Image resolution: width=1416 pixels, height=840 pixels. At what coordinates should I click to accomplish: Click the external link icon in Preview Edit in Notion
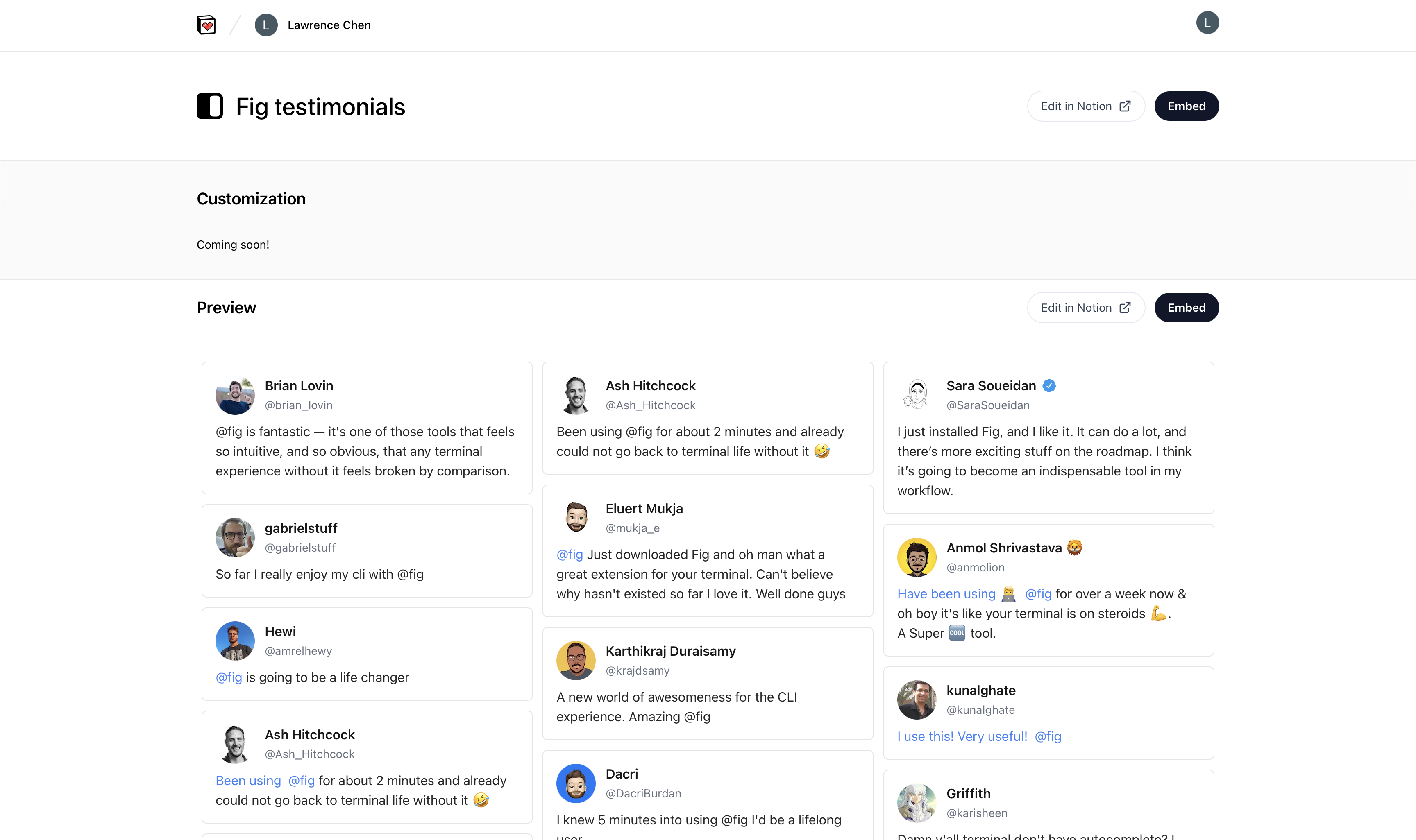click(x=1125, y=307)
